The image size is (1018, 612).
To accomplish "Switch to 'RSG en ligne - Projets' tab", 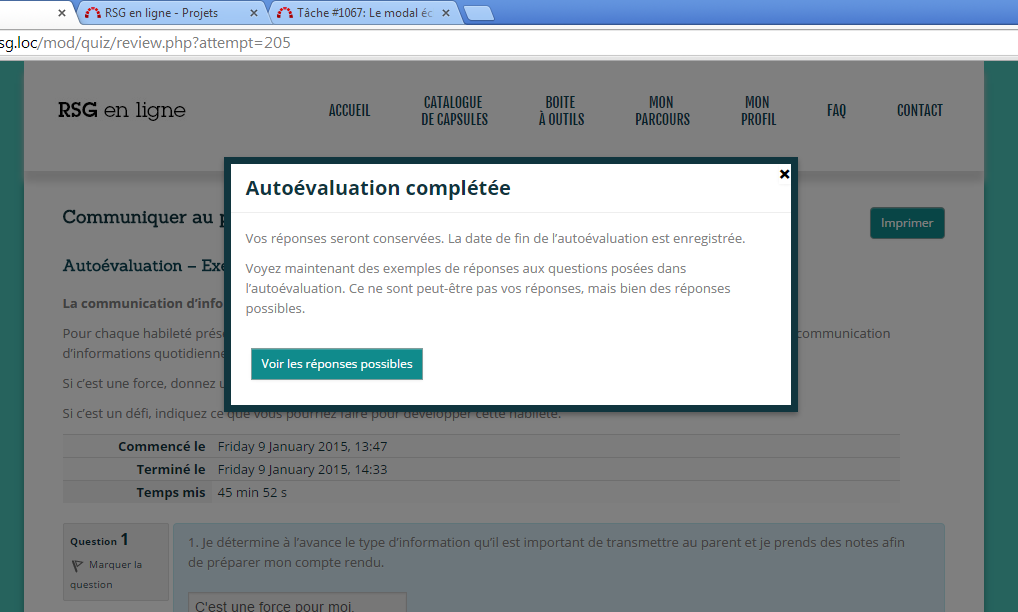I will (160, 13).
